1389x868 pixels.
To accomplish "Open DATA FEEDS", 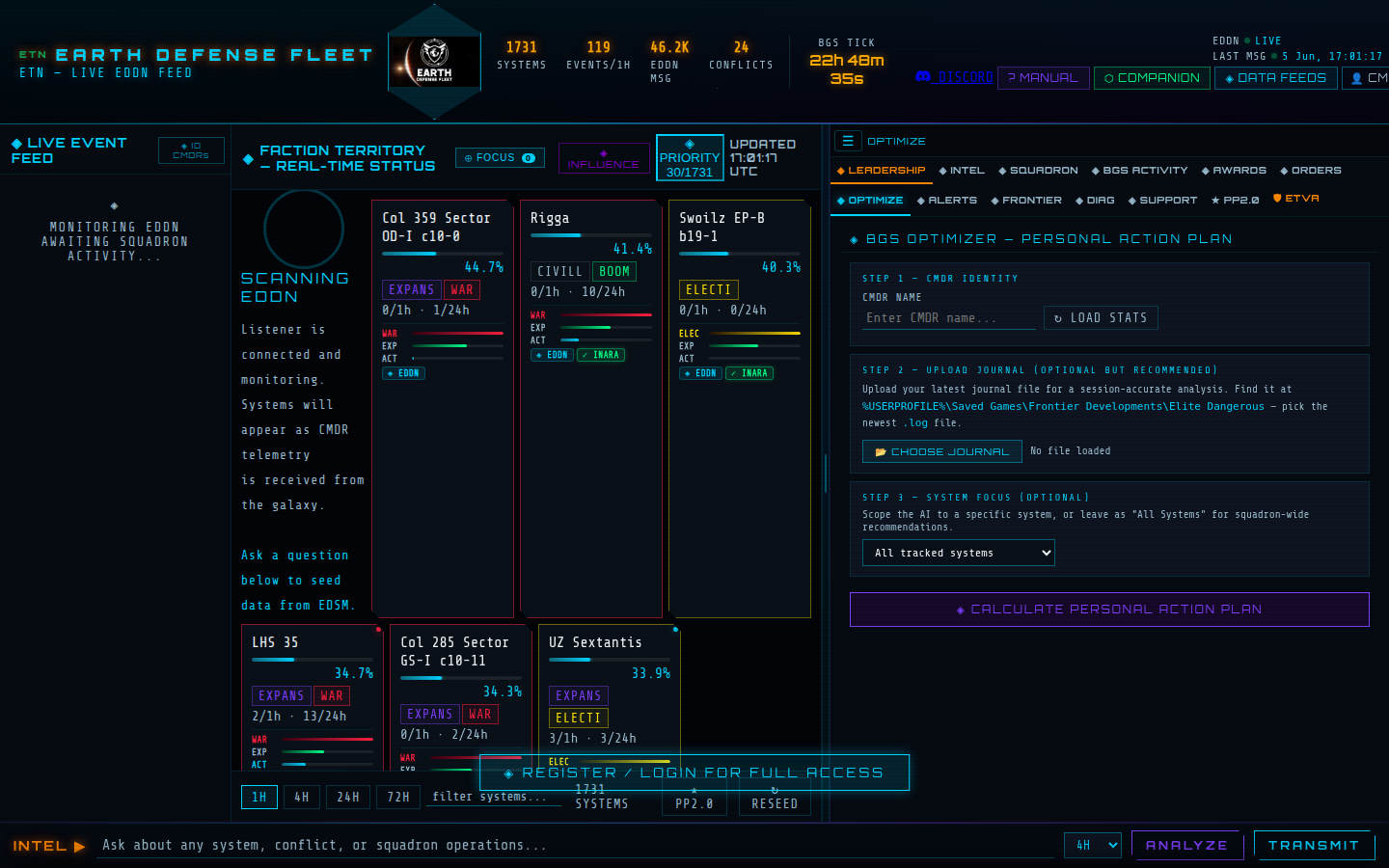I will (x=1275, y=77).
